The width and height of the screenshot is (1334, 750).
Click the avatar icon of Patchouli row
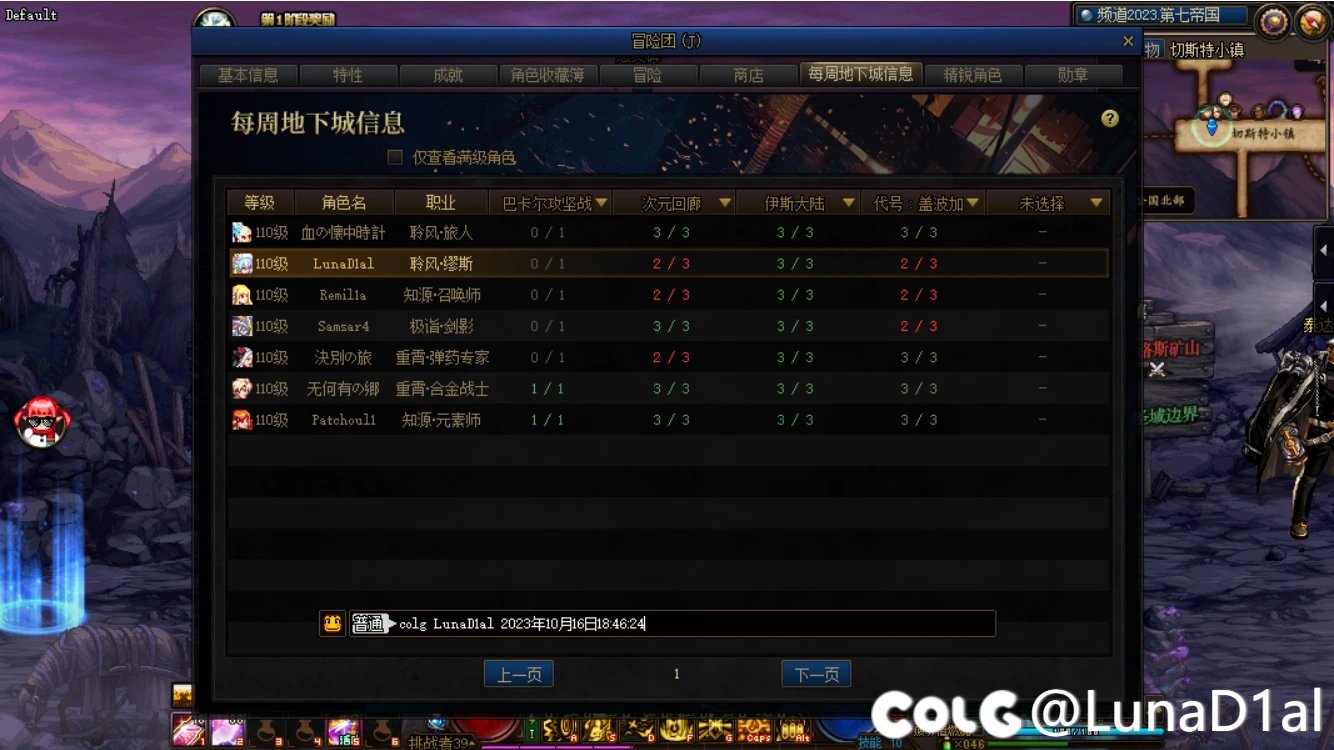click(x=242, y=420)
